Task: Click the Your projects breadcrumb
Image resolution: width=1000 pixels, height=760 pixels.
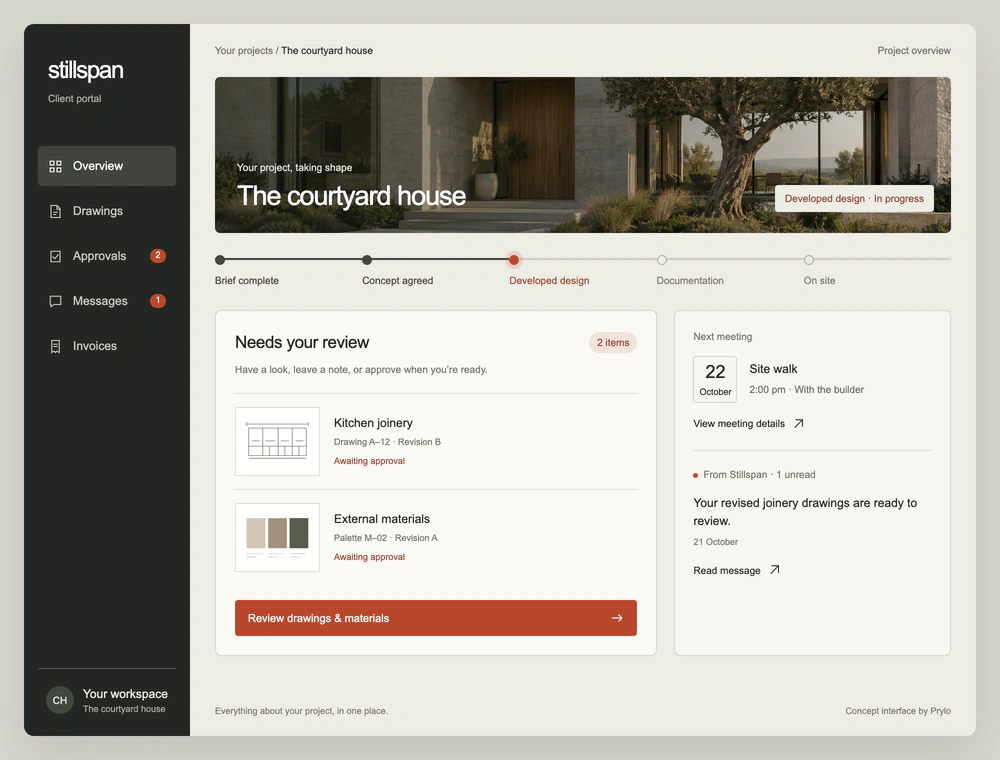Action: coord(244,50)
